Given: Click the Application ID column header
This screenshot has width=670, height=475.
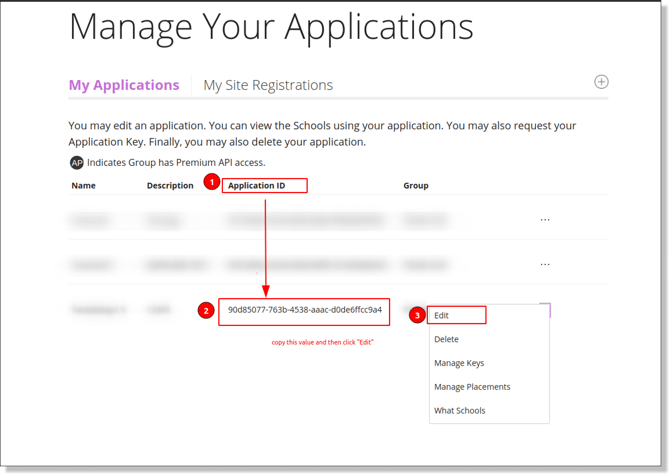Looking at the screenshot, I should point(256,185).
